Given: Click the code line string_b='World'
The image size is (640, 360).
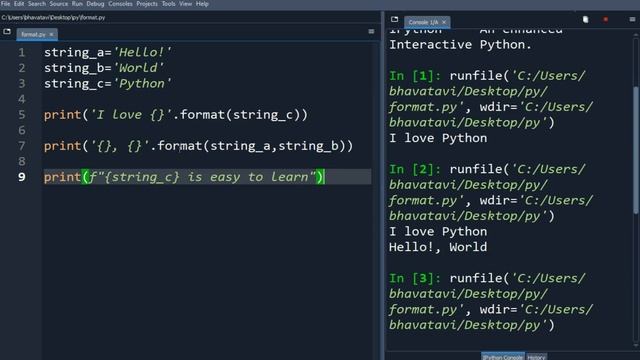Looking at the screenshot, I should click(x=104, y=68).
